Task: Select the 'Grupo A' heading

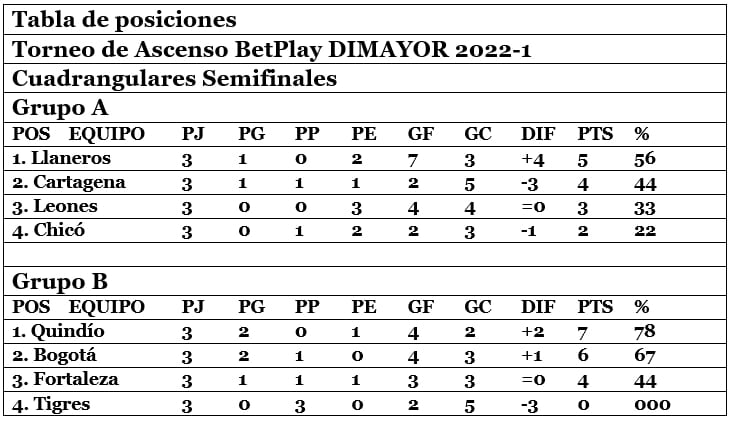Action: click(x=59, y=107)
